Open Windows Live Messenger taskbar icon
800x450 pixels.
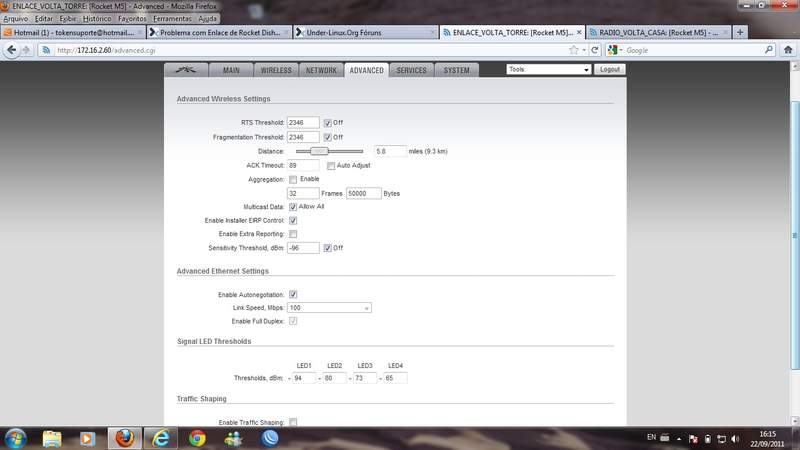(x=234, y=438)
